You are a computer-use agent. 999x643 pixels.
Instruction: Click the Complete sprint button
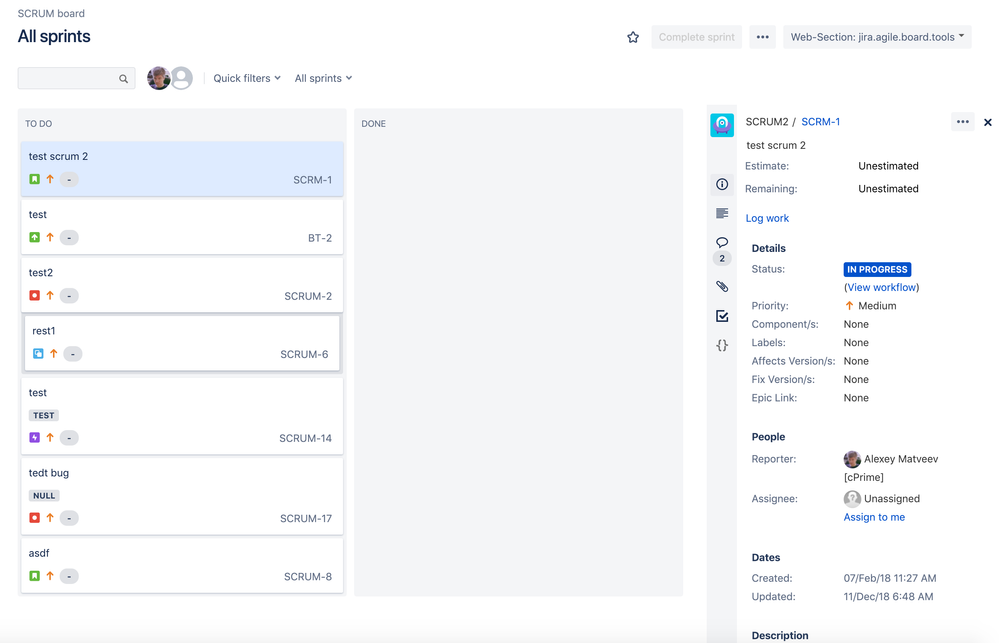(x=696, y=37)
